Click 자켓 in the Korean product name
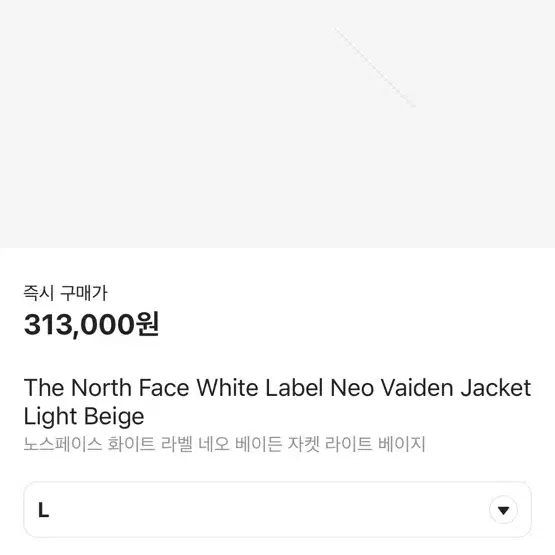Viewport: 555px width, 555px height. [304, 444]
